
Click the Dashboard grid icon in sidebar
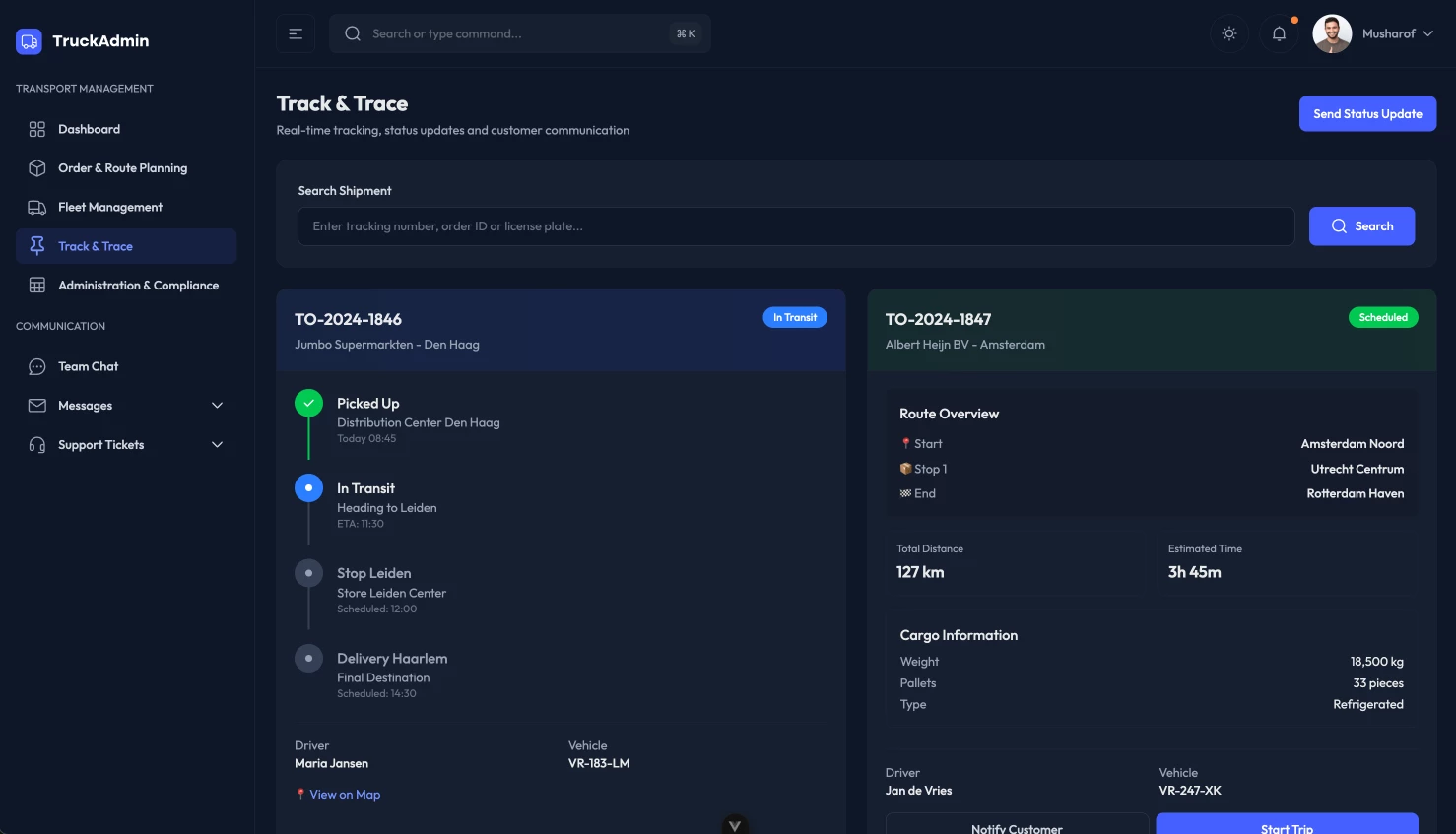pyautogui.click(x=37, y=129)
